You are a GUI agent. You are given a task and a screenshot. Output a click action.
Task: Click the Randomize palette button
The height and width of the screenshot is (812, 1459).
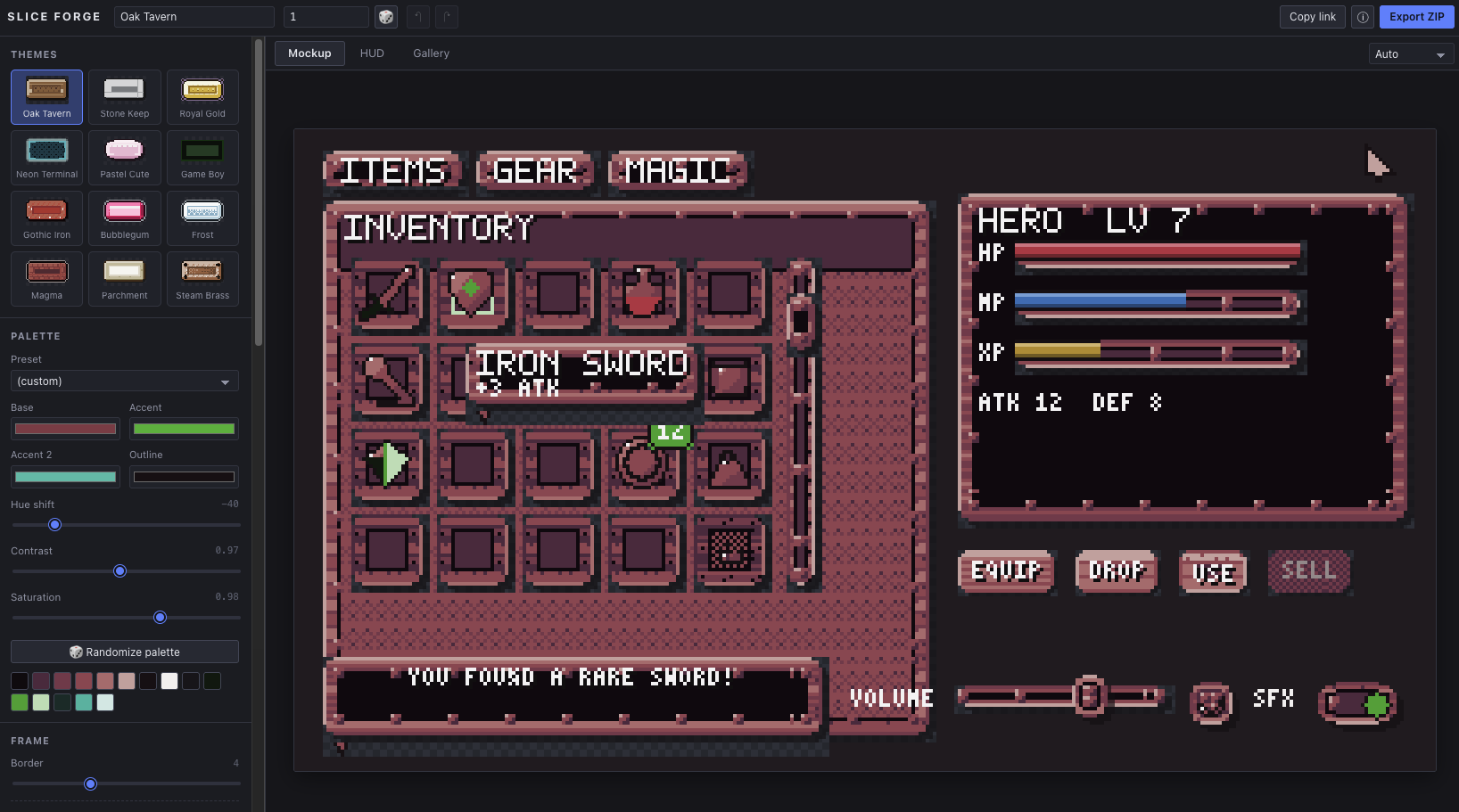click(125, 652)
